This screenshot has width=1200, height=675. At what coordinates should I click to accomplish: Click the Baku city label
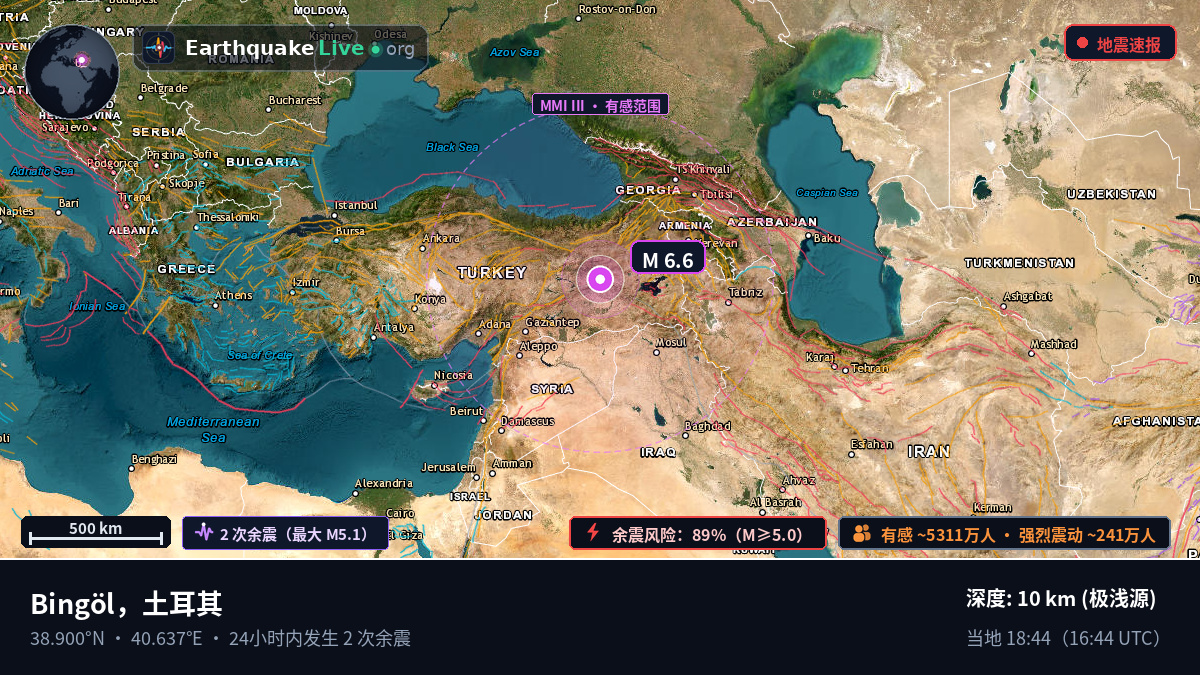pyautogui.click(x=827, y=238)
